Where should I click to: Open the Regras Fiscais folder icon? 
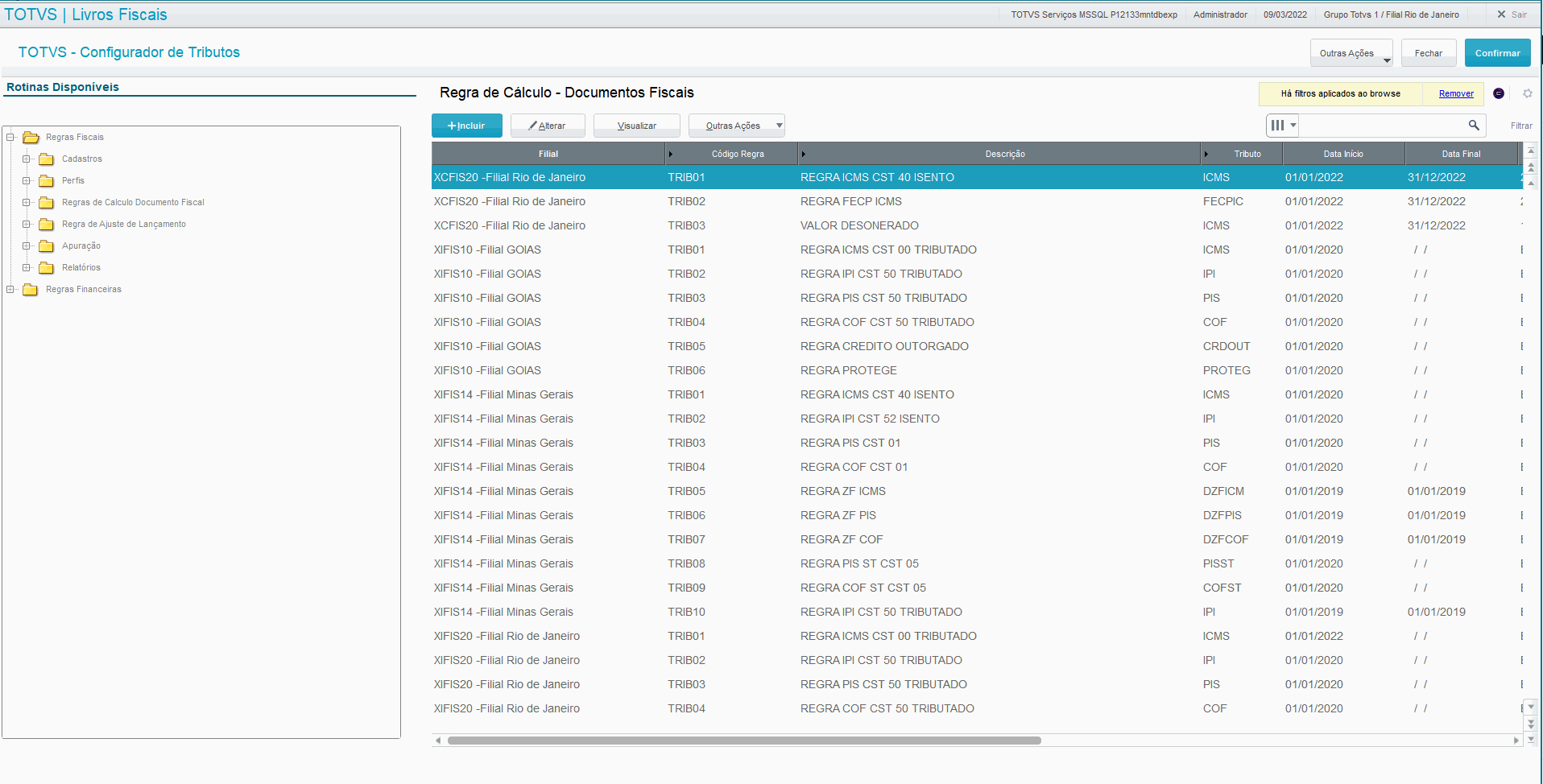click(31, 138)
